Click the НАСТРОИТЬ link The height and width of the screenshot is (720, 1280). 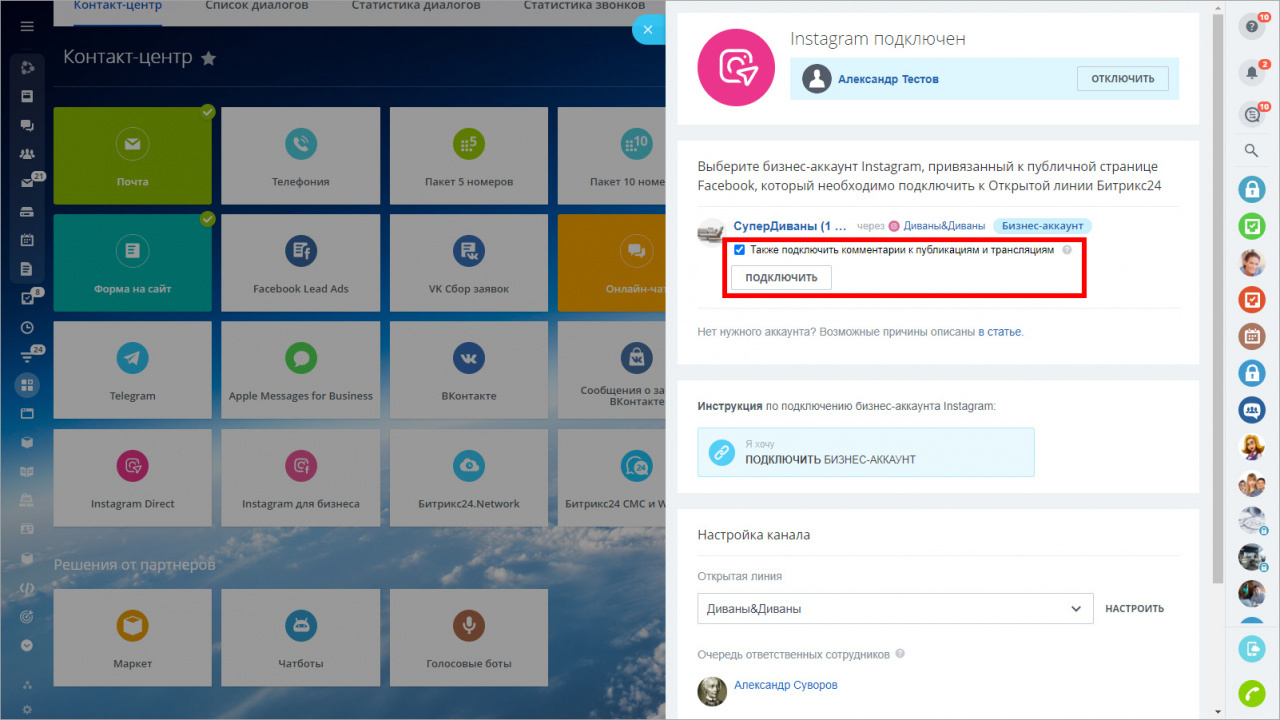coord(1134,608)
